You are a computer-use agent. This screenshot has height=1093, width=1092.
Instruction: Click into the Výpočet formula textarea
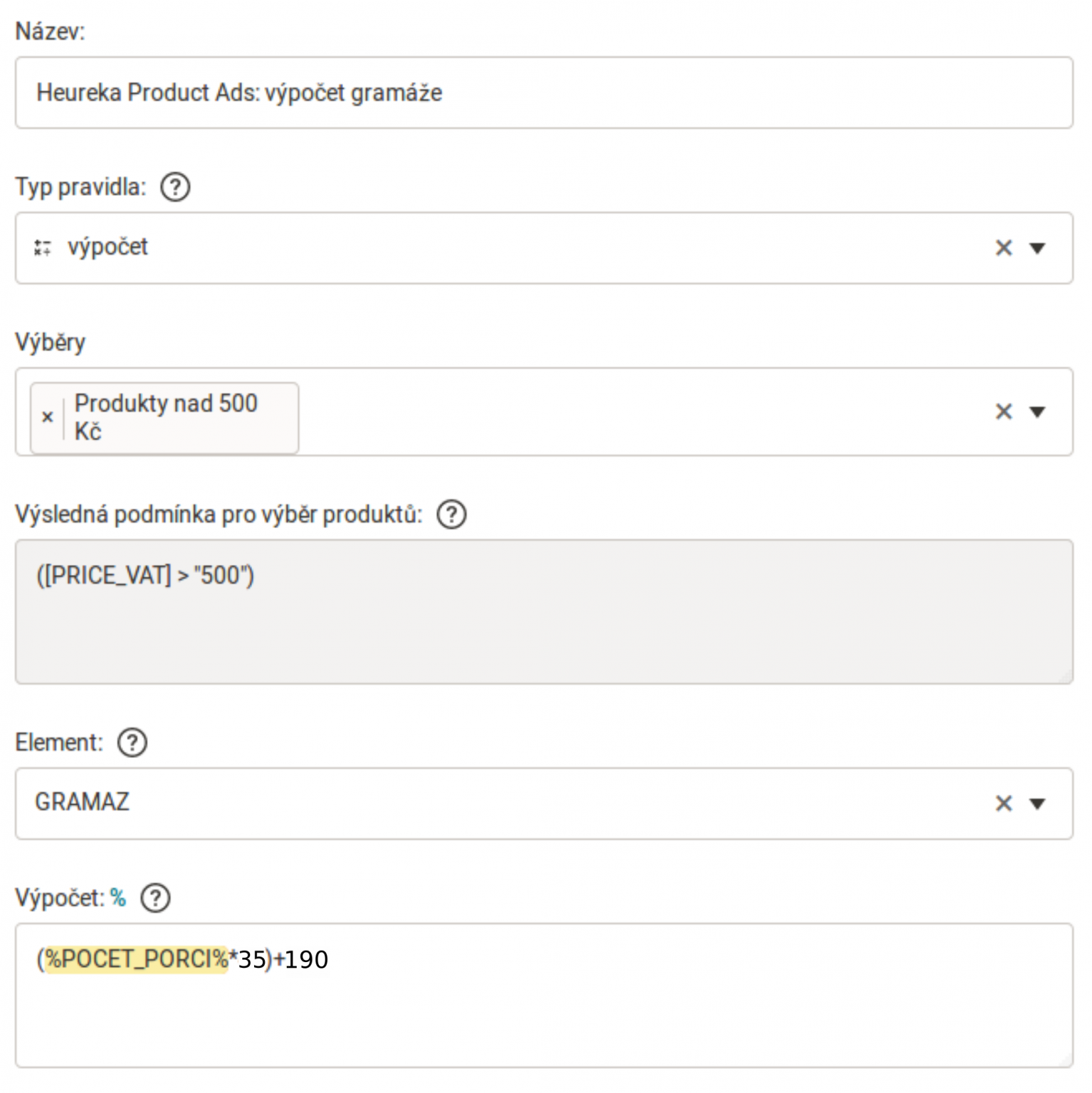pyautogui.click(x=544, y=996)
